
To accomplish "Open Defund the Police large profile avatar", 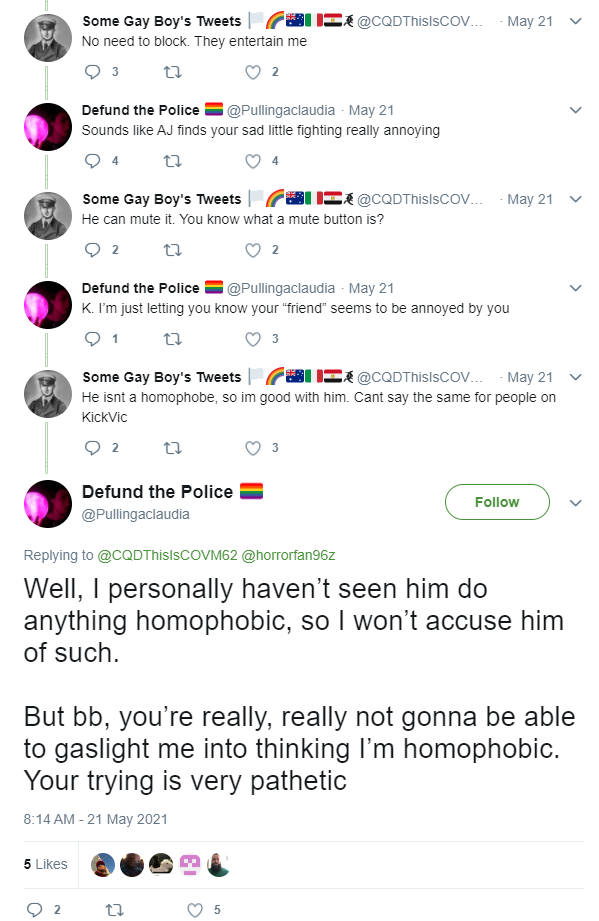I will (48, 504).
